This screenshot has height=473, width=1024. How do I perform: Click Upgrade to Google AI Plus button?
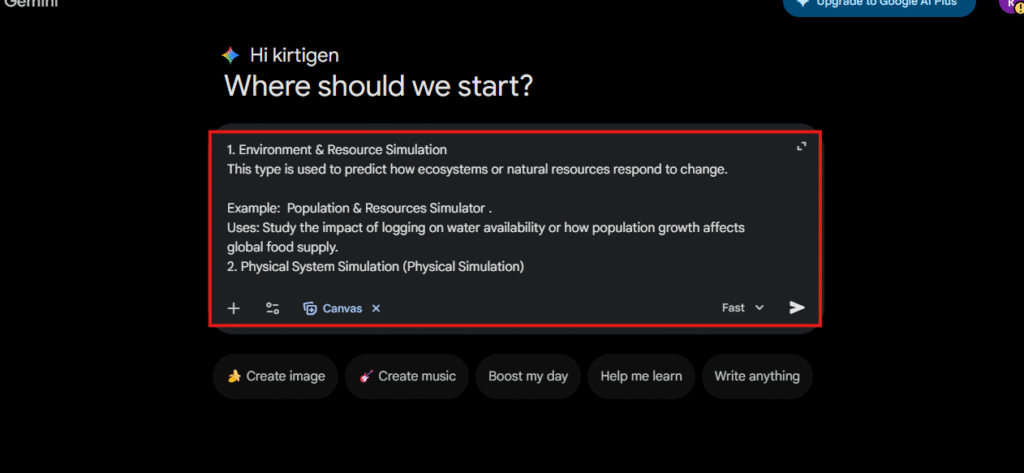[x=878, y=5]
